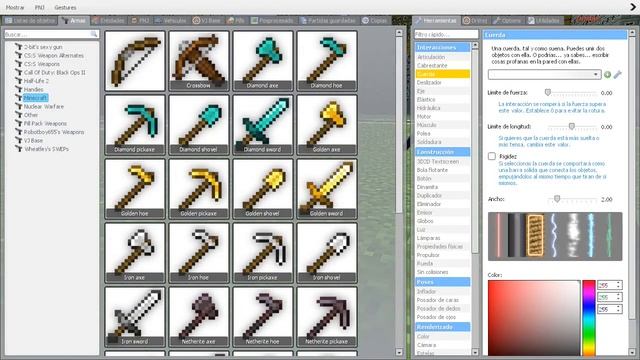
Task: Open CS:S Weapons category
Action: pos(42,64)
